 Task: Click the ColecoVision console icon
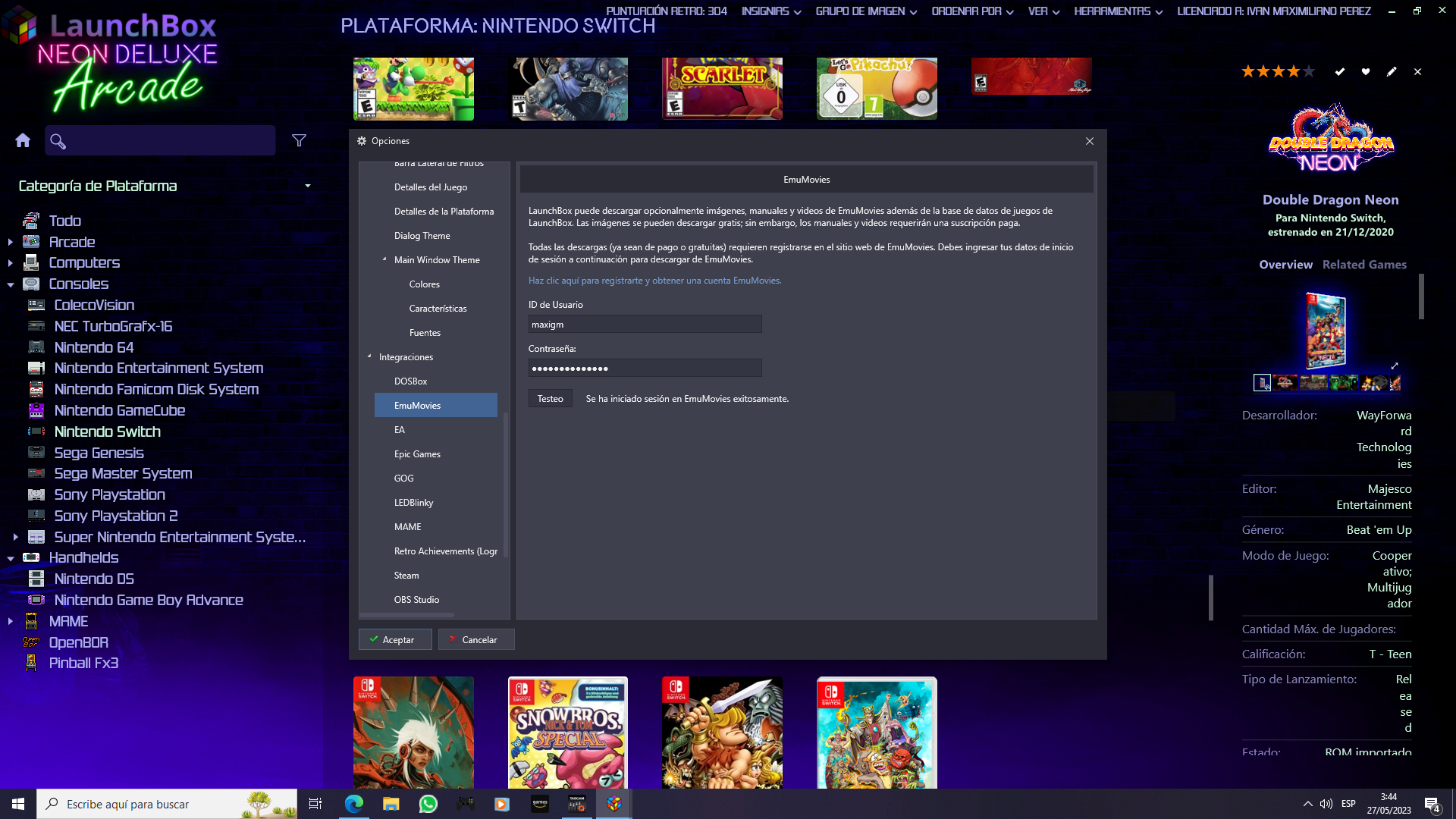[x=36, y=305]
